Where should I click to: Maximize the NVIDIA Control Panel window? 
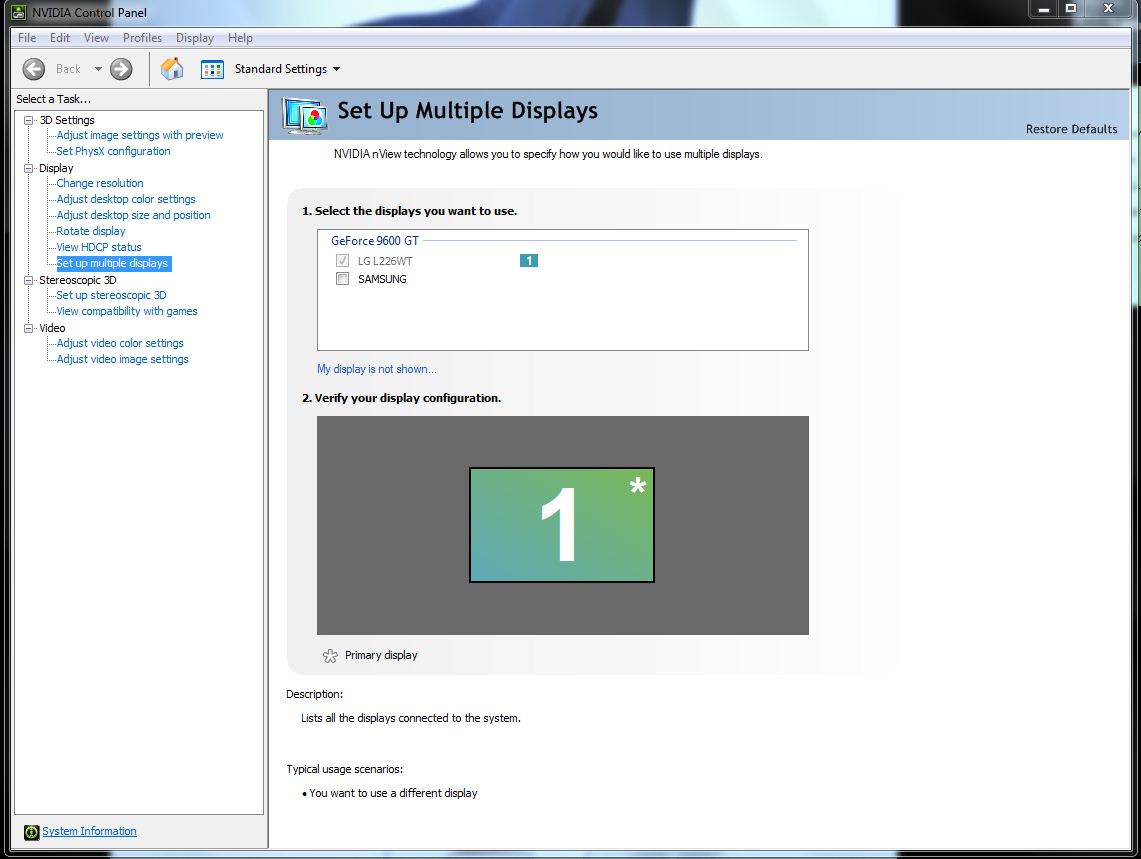pos(1071,9)
